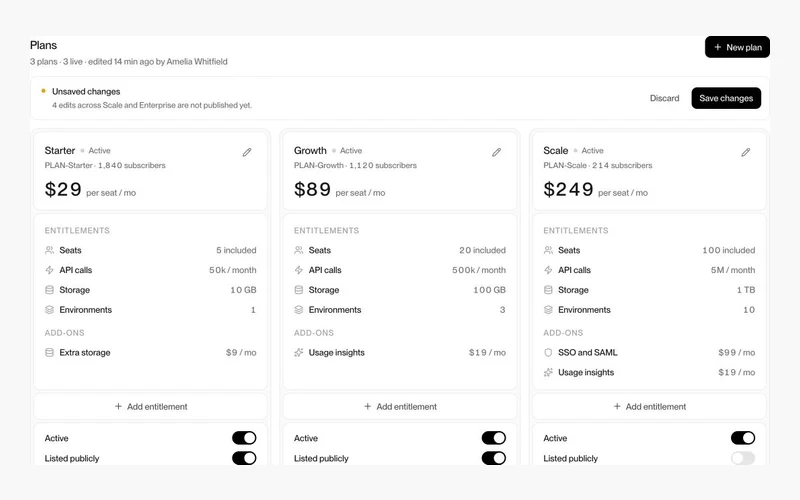Click the '50k / month' API calls value
Viewport: 800px width, 500px height.
[x=233, y=270]
